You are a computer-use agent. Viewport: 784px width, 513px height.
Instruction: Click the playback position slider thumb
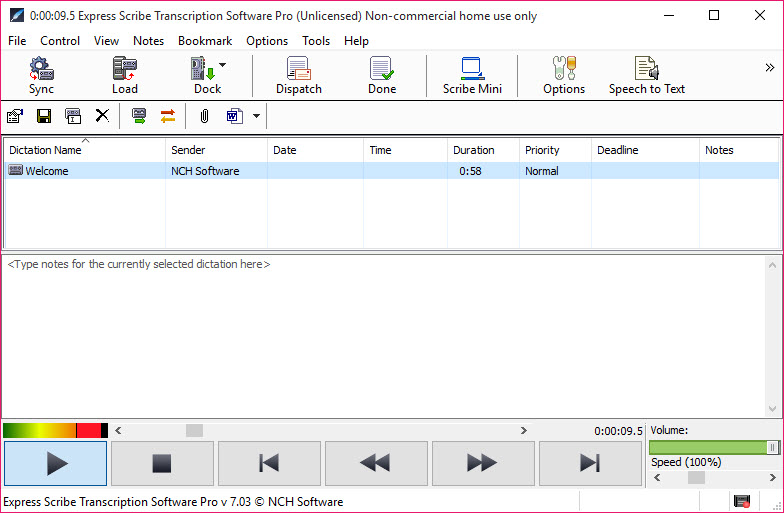tap(194, 430)
